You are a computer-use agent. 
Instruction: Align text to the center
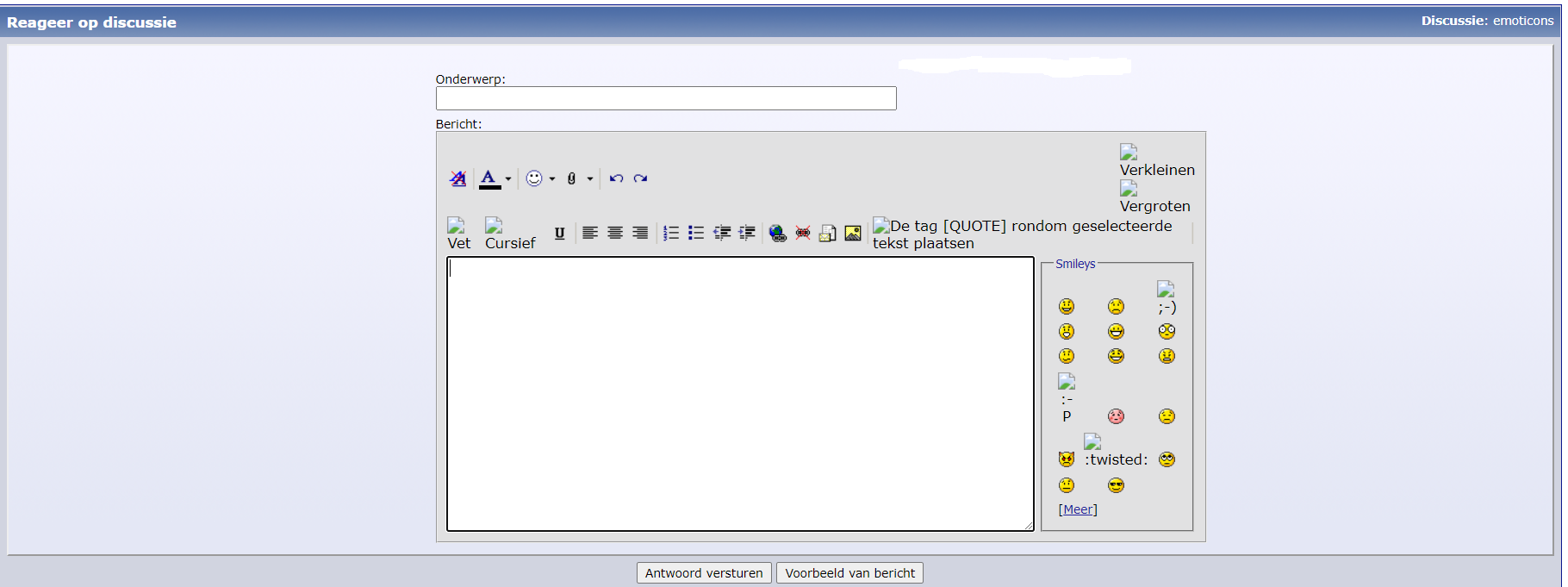pos(615,233)
